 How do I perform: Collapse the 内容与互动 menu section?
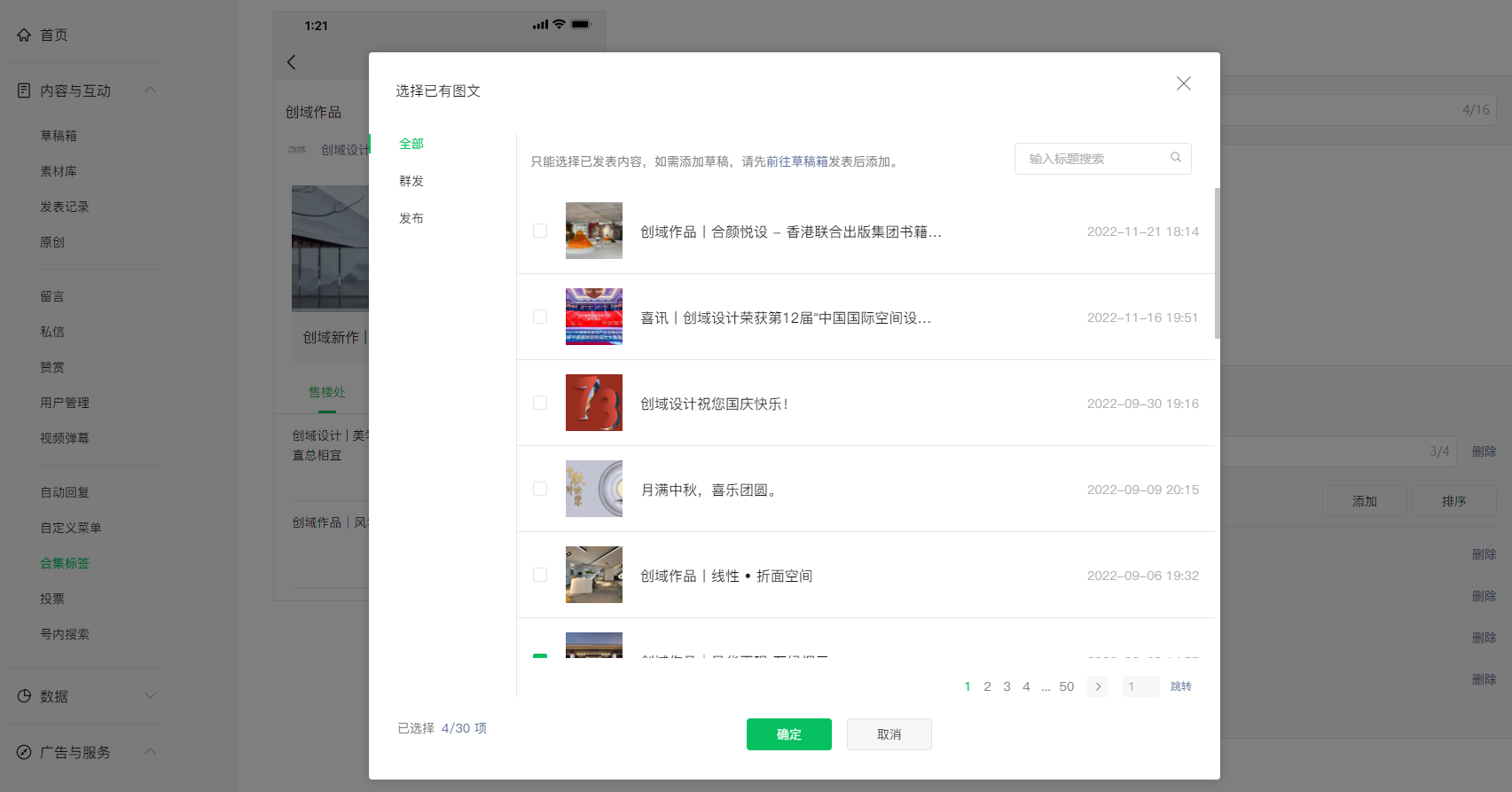[151, 90]
